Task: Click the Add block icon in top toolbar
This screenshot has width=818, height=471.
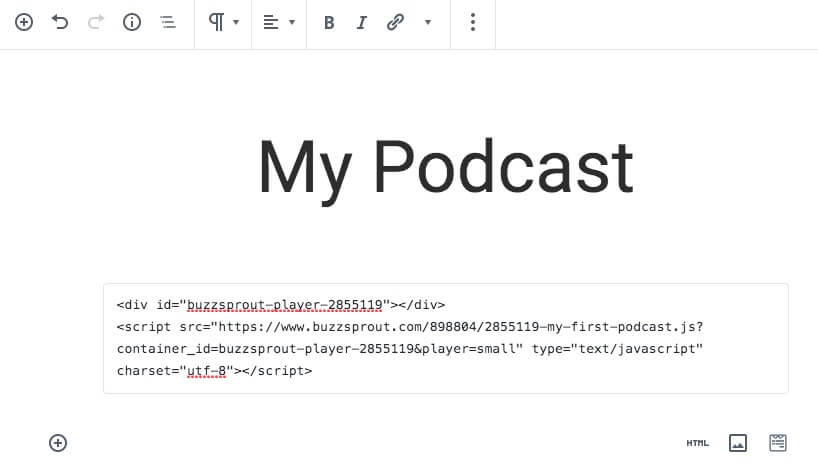Action: [x=24, y=22]
